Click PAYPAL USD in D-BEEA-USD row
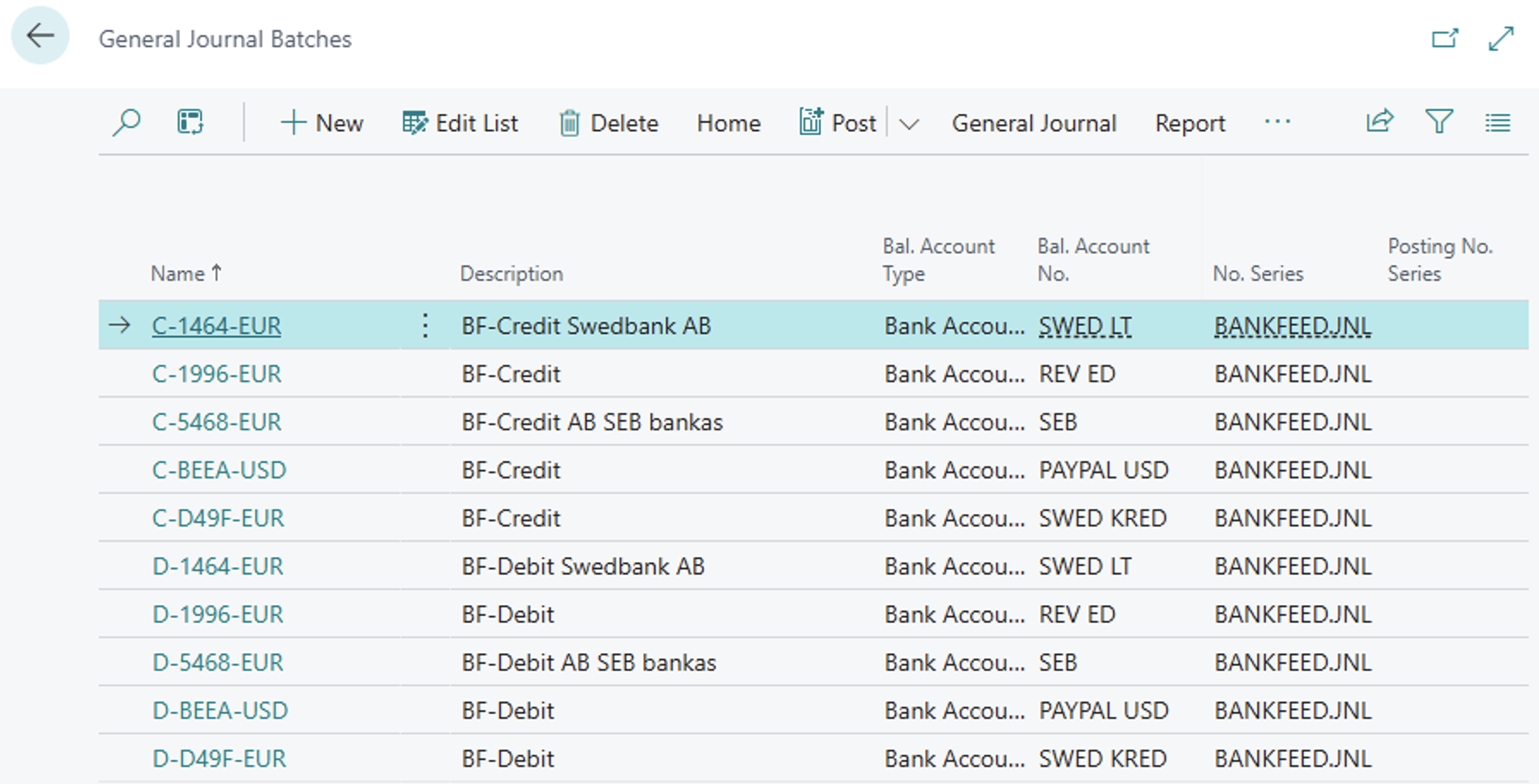 coord(1103,712)
